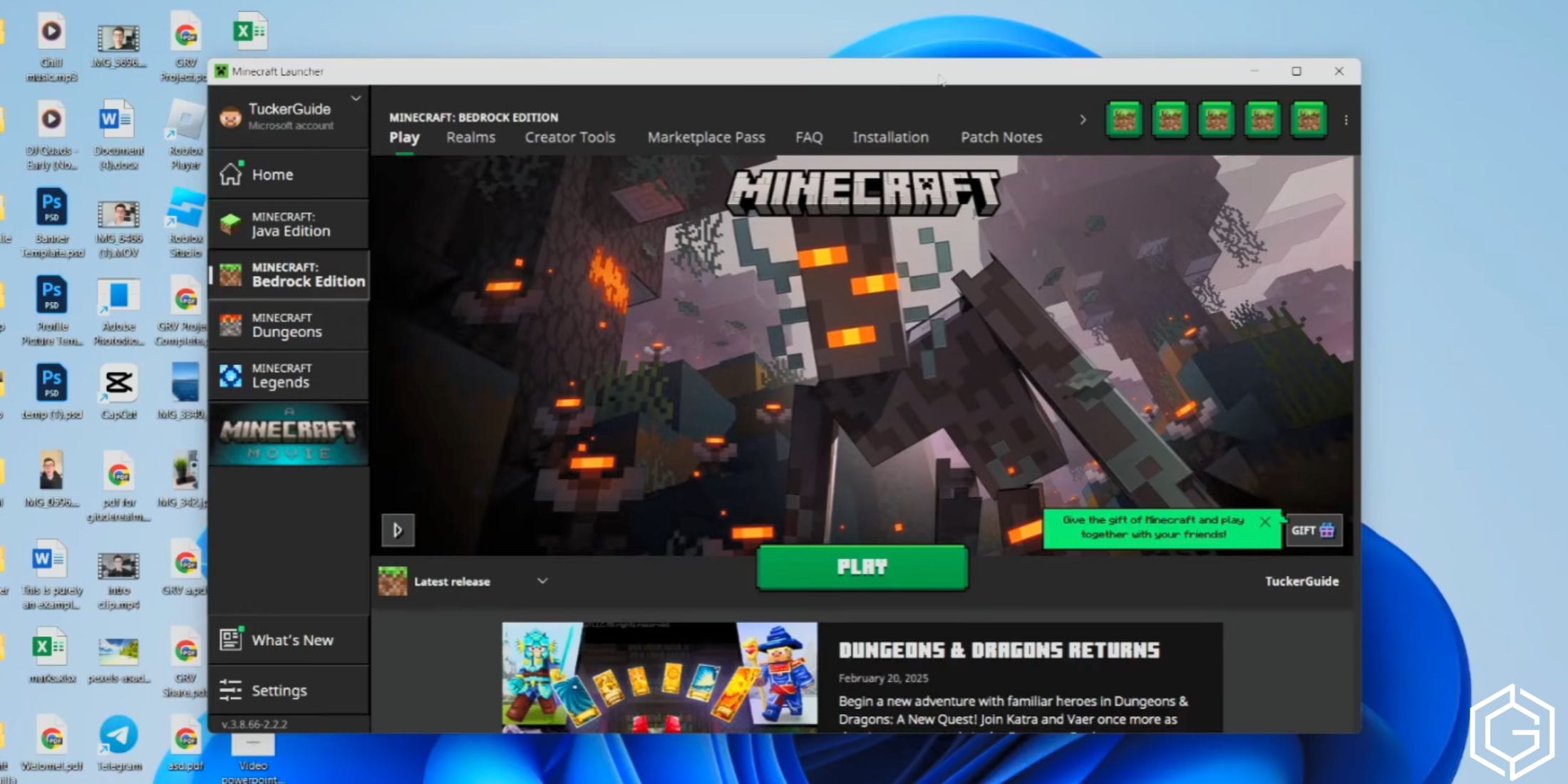Switch to the Realms tab
This screenshot has width=1568, height=784.
[470, 137]
